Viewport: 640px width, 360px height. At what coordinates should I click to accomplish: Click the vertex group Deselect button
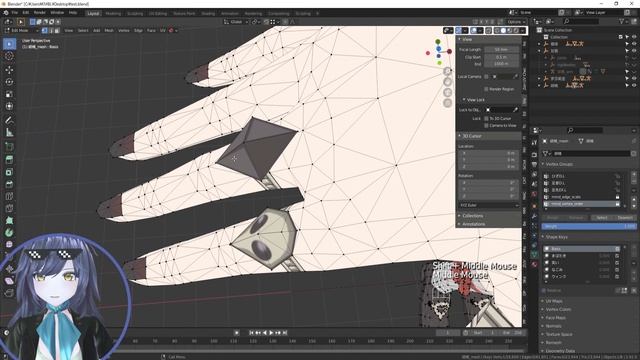point(624,218)
